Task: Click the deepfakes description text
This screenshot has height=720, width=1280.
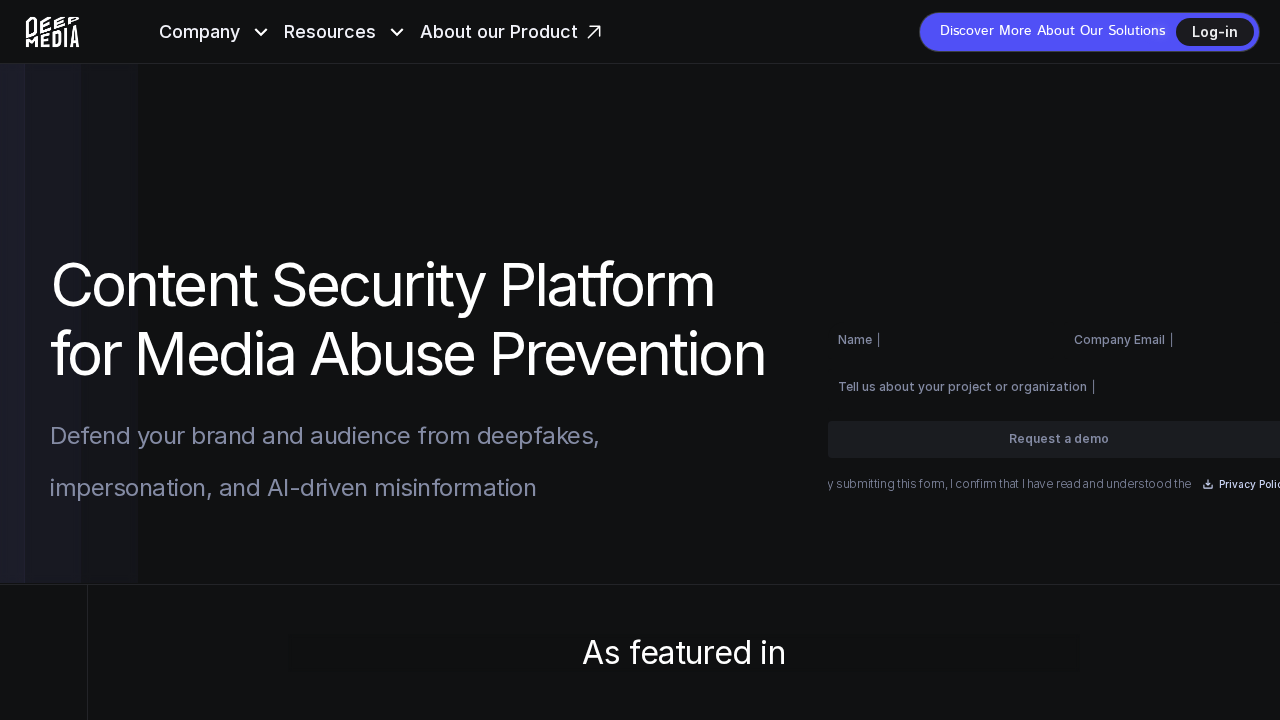Action: coord(324,462)
